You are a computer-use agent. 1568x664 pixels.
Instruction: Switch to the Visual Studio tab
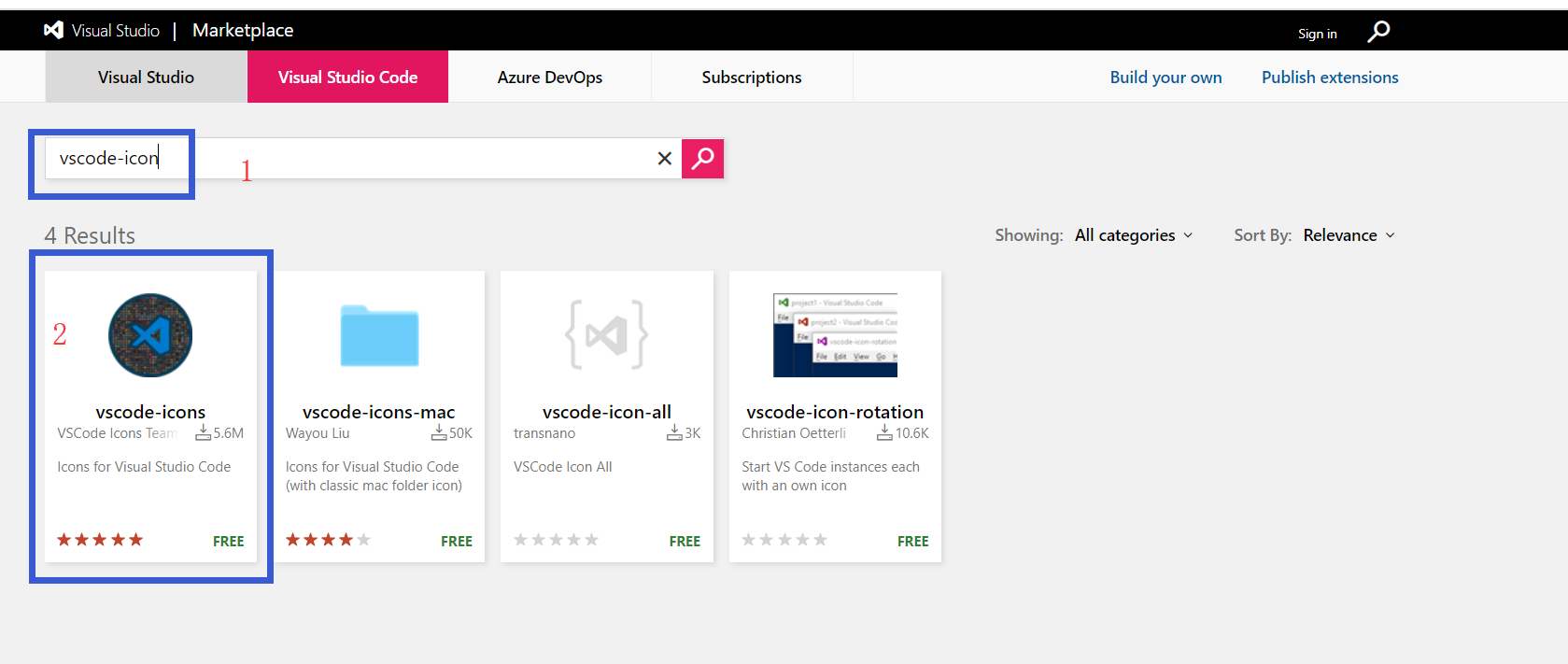(146, 77)
